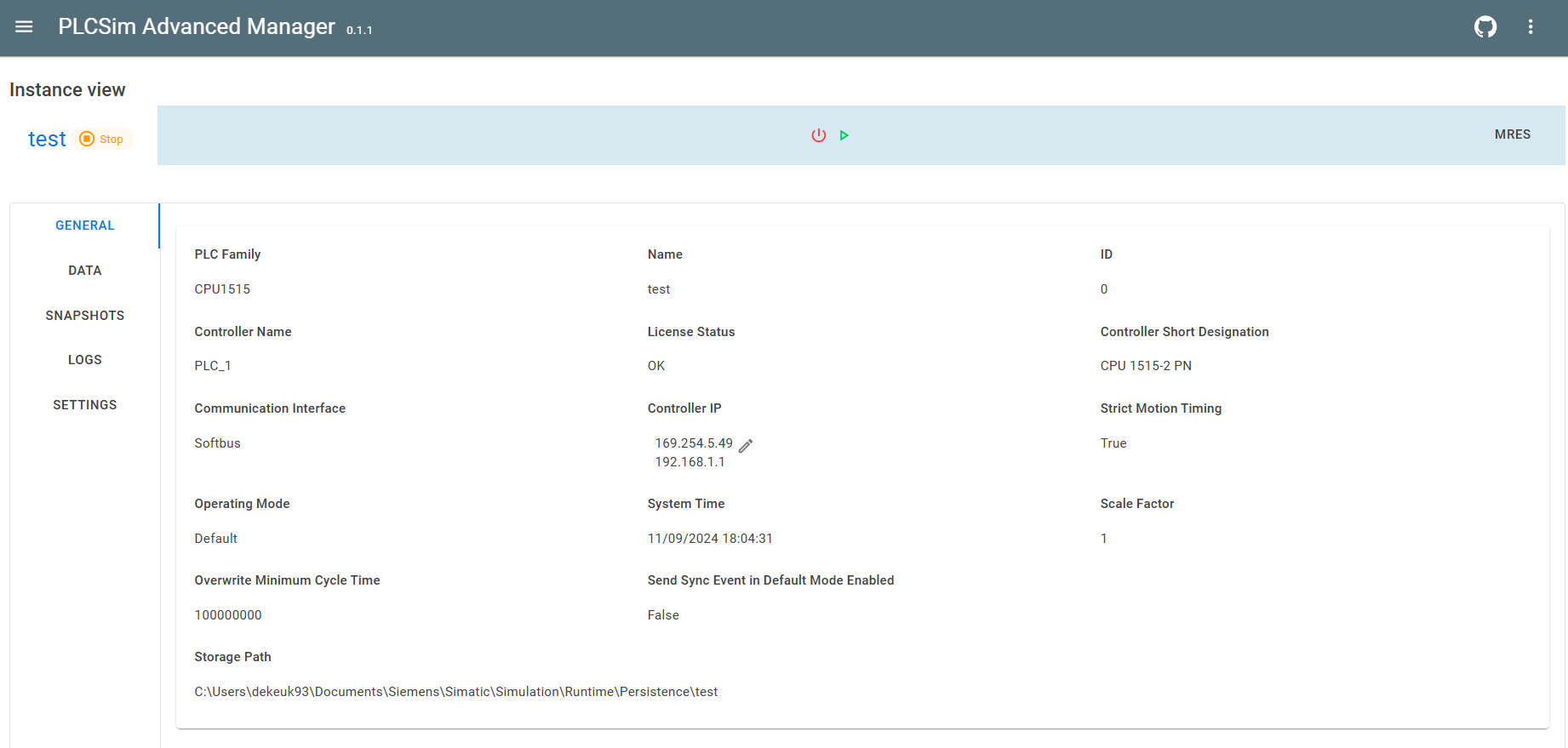This screenshot has width=1568, height=748.
Task: Click the 'Controller Short Designation' label
Action: point(1185,332)
